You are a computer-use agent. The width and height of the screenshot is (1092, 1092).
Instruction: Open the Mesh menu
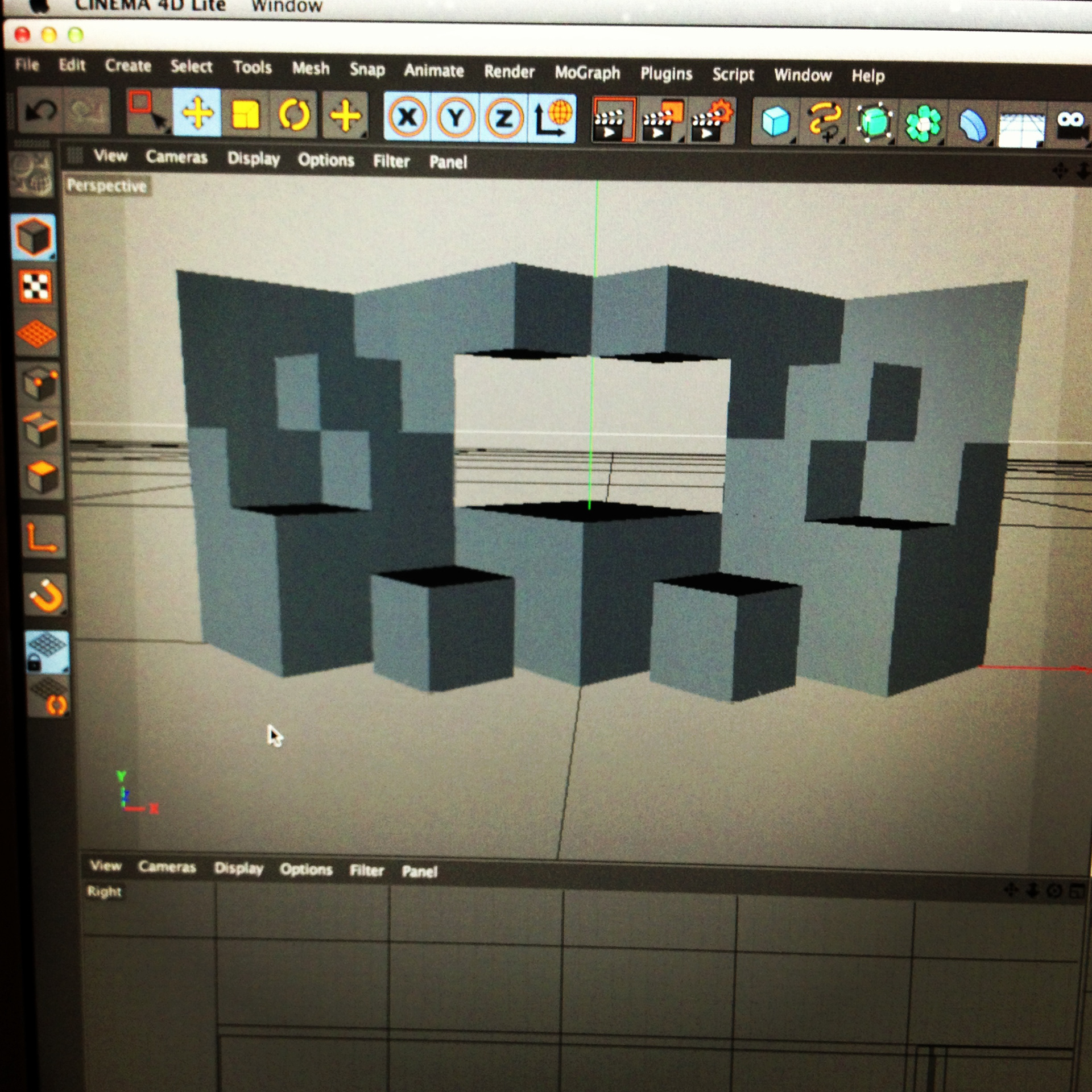(311, 68)
